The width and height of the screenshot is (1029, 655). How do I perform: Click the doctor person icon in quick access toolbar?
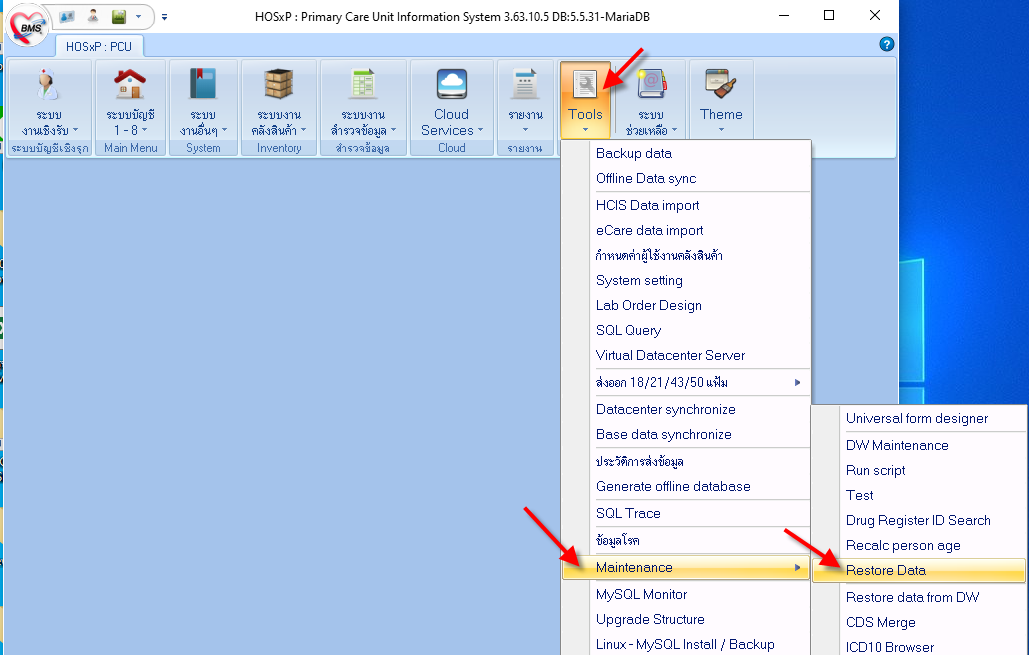[93, 16]
